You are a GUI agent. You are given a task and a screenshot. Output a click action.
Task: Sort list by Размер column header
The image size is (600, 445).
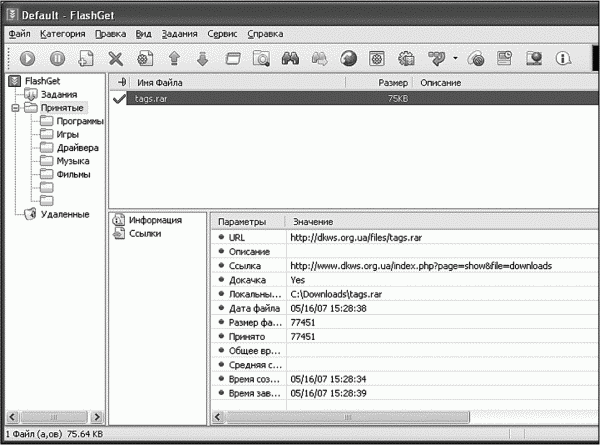[x=379, y=83]
